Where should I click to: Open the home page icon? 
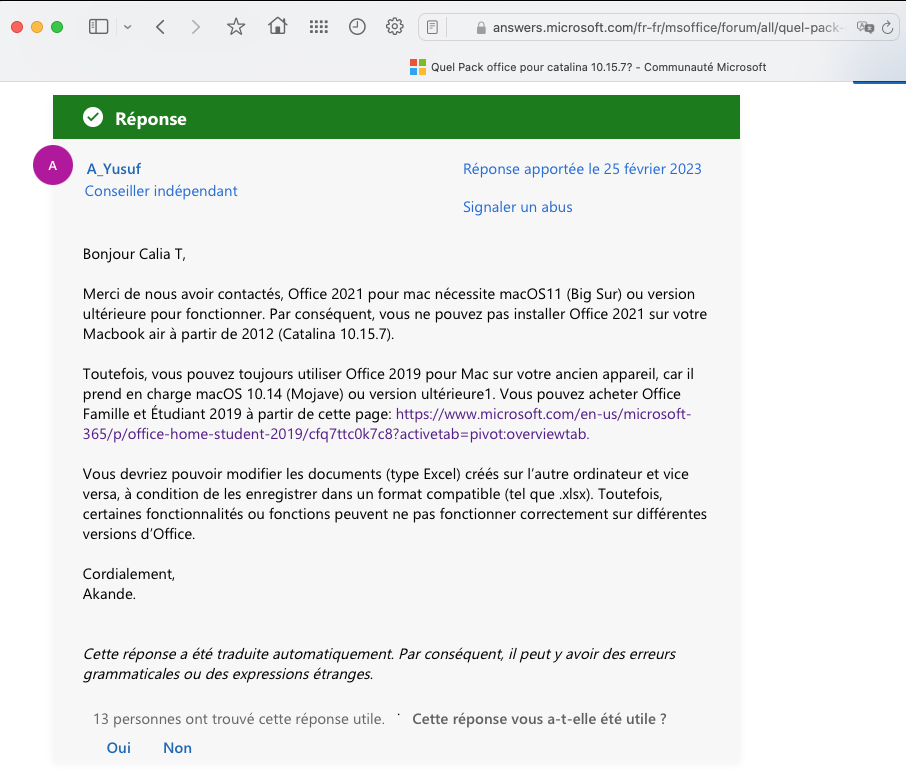coord(277,26)
